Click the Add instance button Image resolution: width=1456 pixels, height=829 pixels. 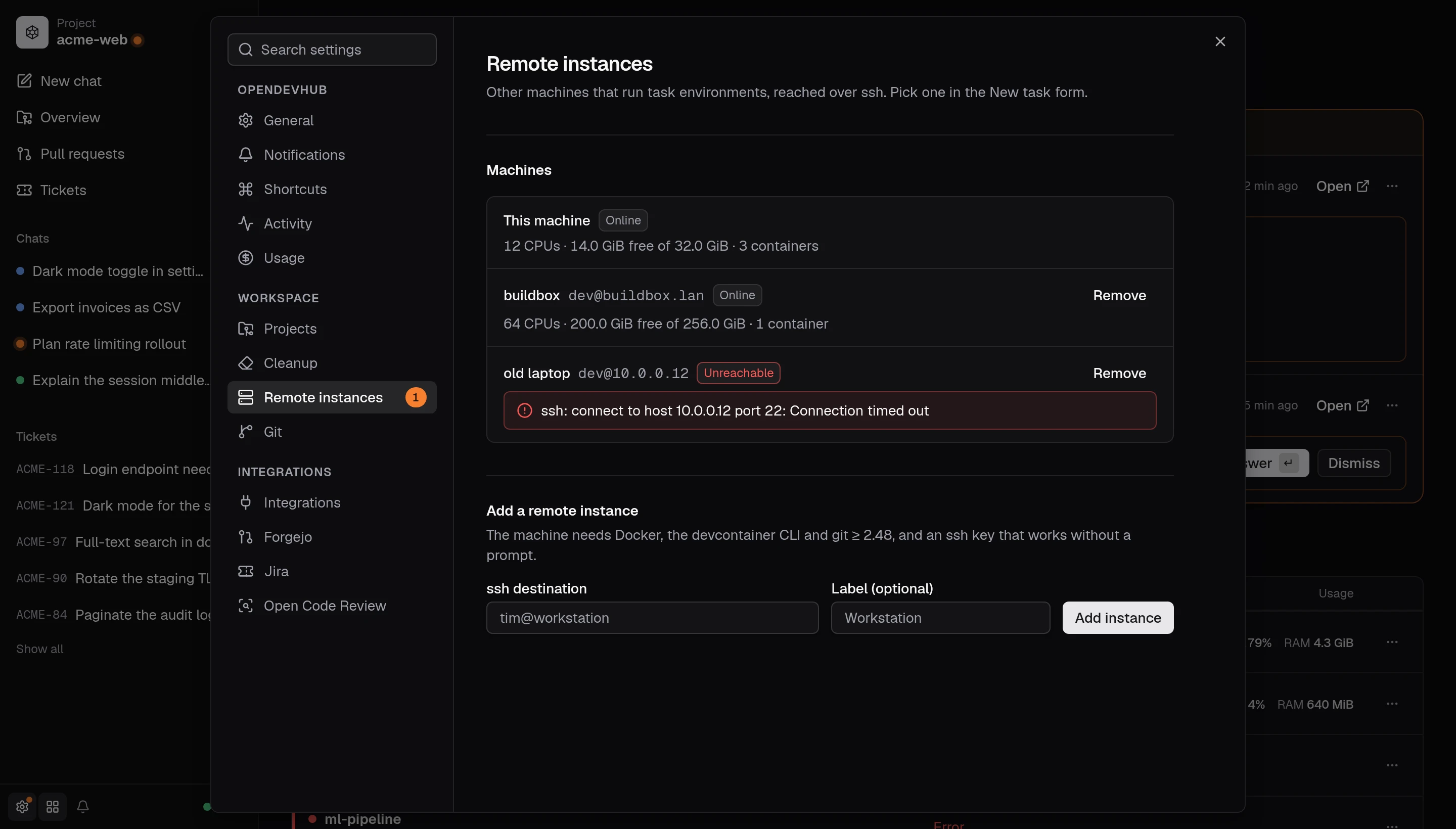[x=1117, y=618]
